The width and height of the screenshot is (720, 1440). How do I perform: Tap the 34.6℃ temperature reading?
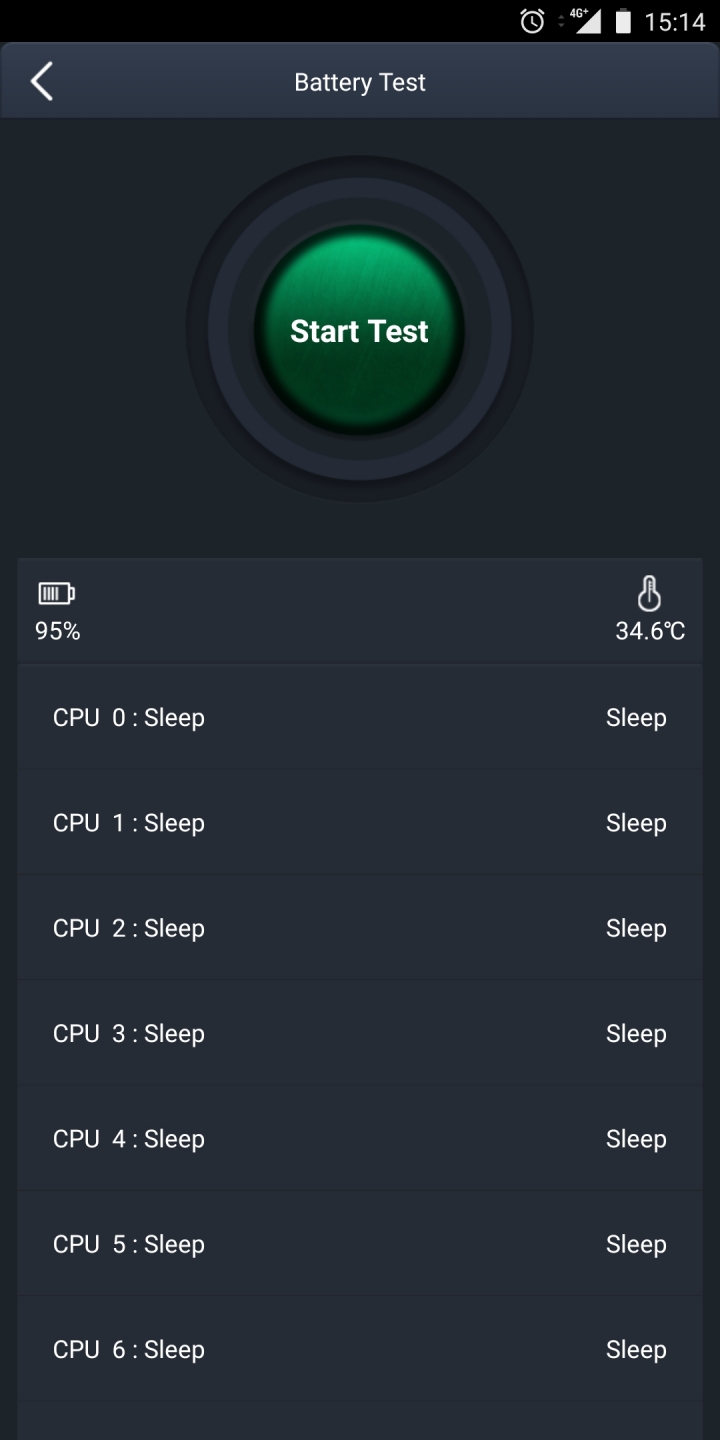pos(650,631)
